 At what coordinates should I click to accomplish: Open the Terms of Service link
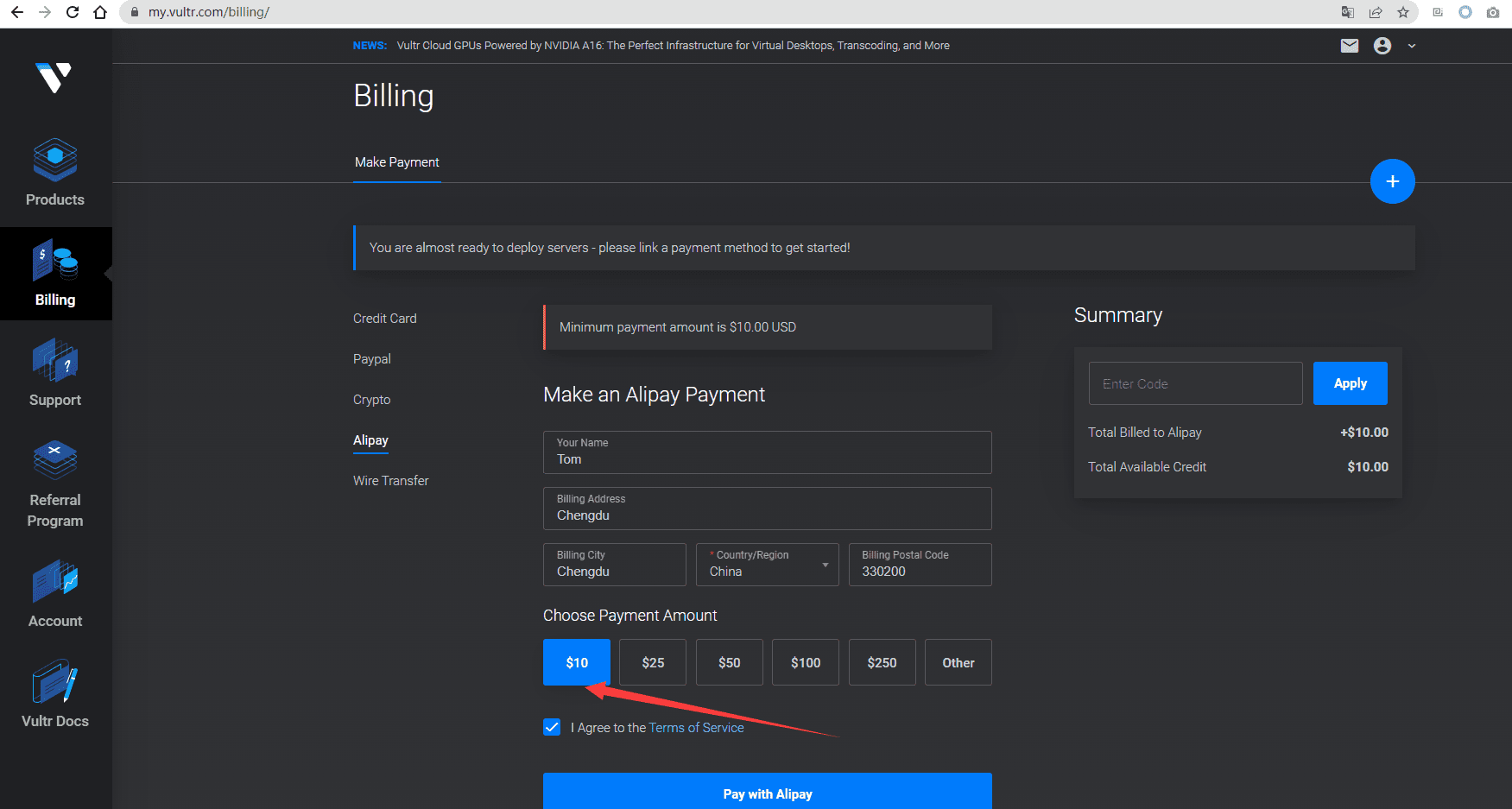point(696,728)
